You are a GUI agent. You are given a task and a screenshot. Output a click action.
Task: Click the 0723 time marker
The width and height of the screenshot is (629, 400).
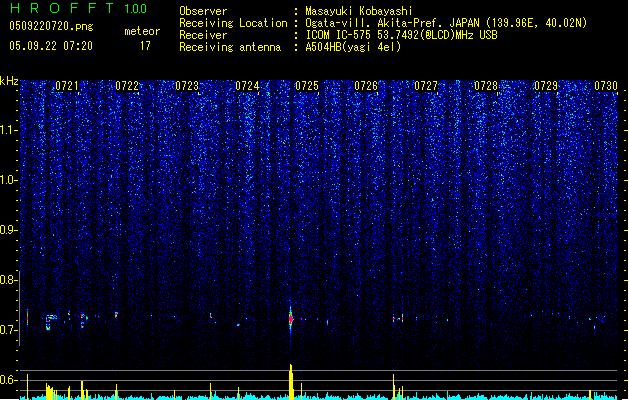pos(187,86)
